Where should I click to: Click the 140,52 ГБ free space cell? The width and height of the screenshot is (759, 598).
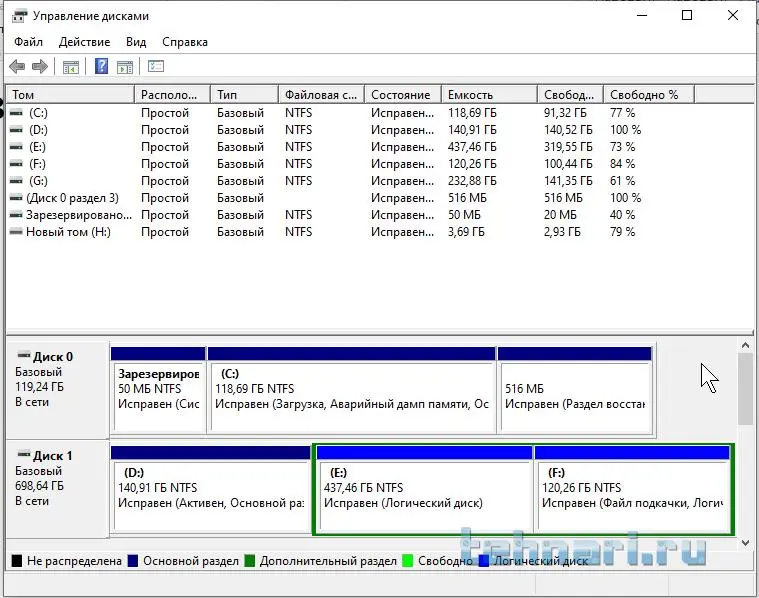coord(568,130)
